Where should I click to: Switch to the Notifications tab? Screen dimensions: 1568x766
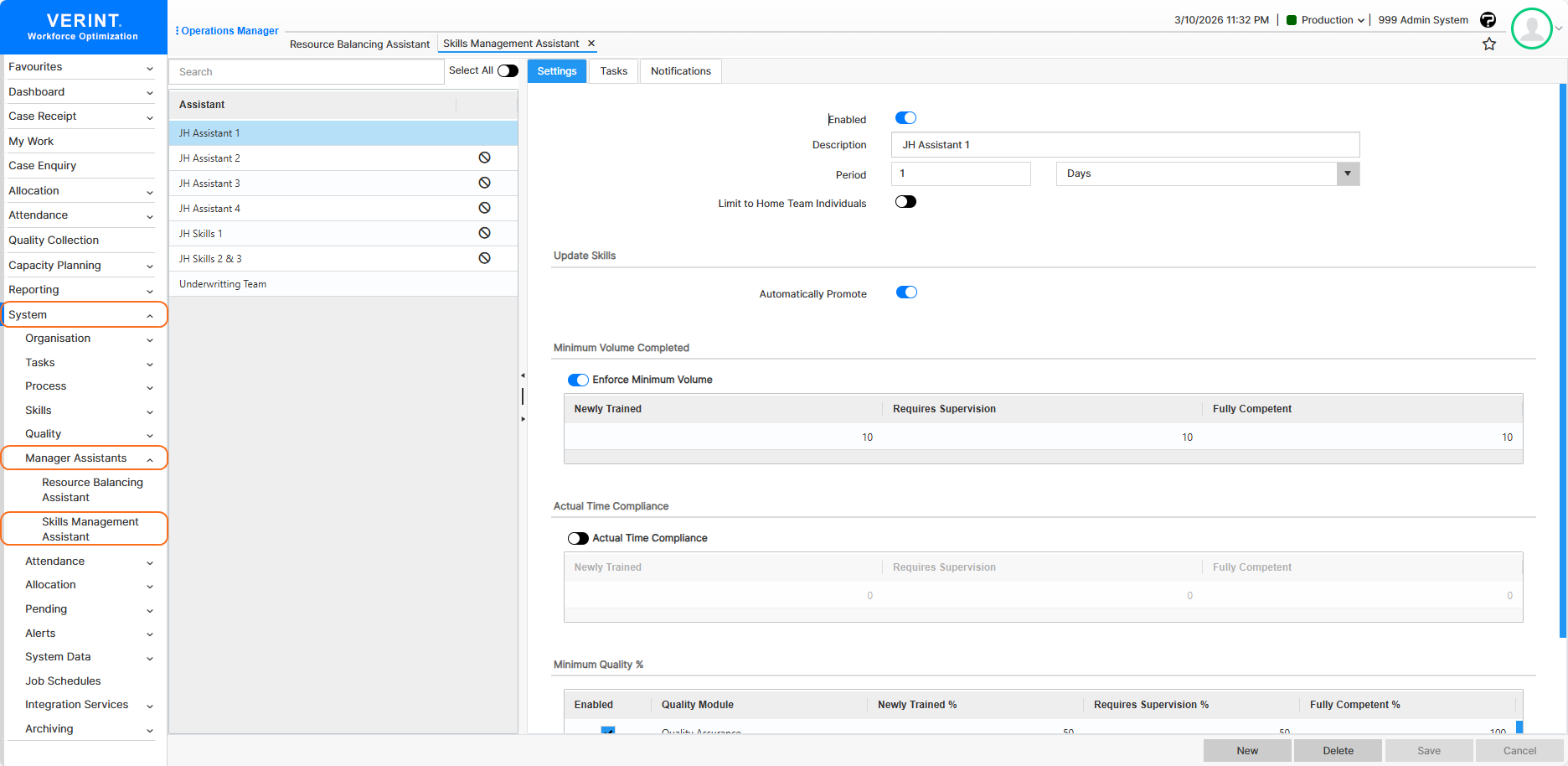680,71
